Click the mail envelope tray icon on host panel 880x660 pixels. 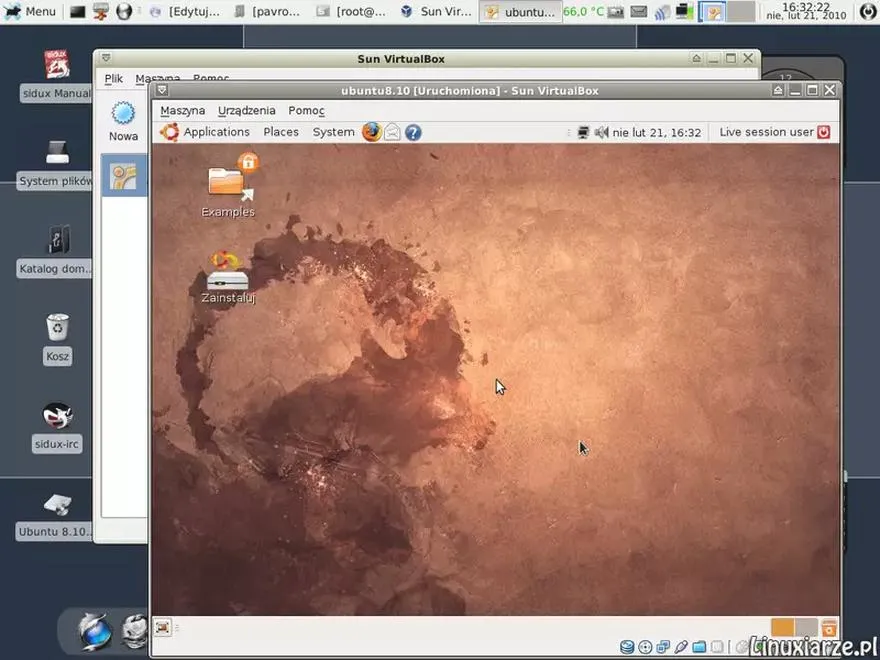point(639,11)
